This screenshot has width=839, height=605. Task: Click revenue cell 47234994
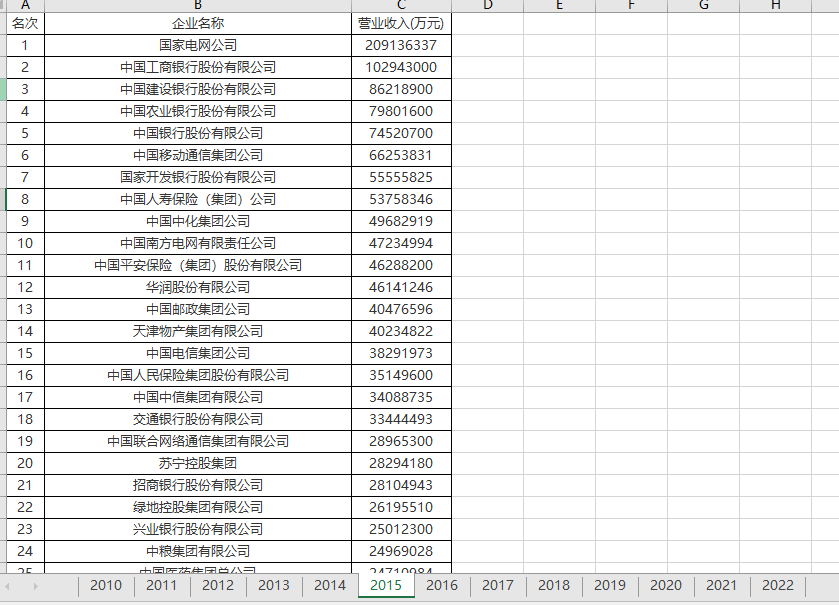pos(401,243)
